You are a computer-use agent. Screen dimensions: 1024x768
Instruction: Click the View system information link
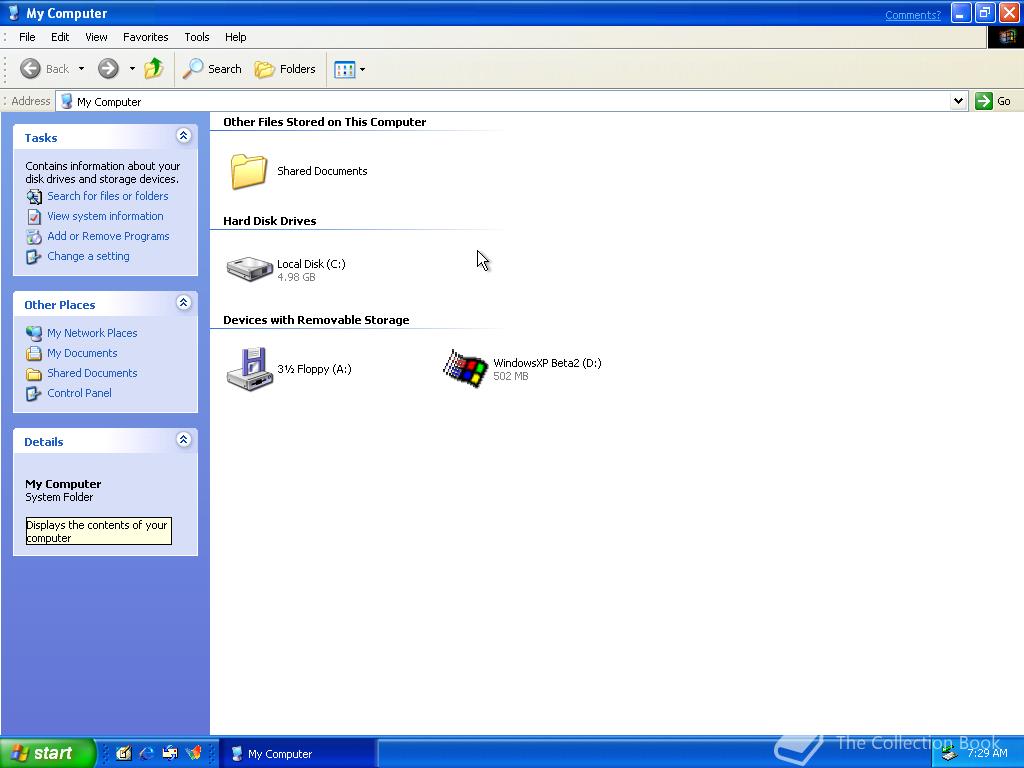[x=105, y=216]
